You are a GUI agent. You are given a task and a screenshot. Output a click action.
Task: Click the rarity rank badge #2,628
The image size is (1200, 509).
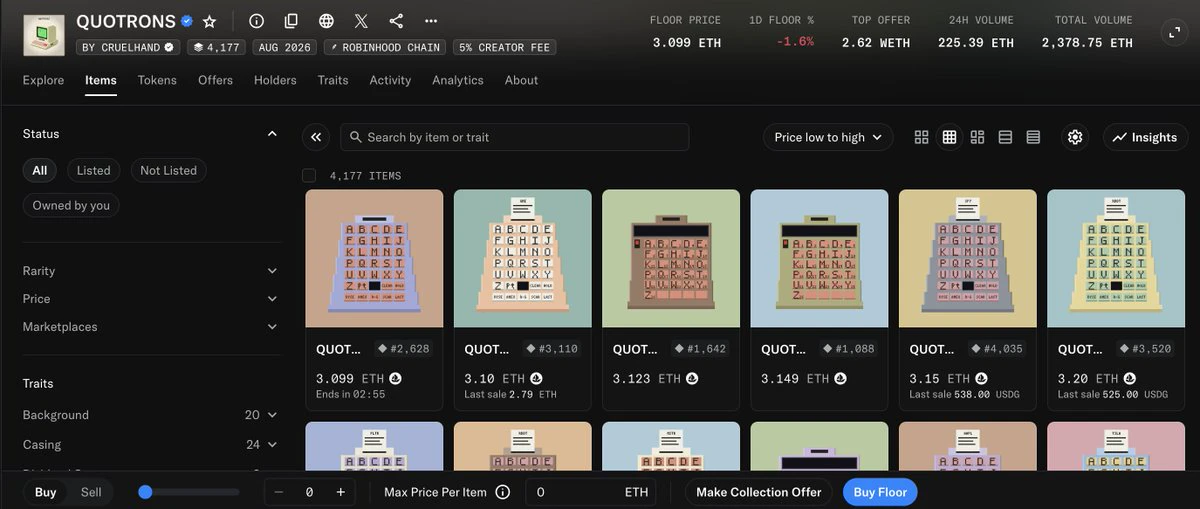pyautogui.click(x=403, y=349)
